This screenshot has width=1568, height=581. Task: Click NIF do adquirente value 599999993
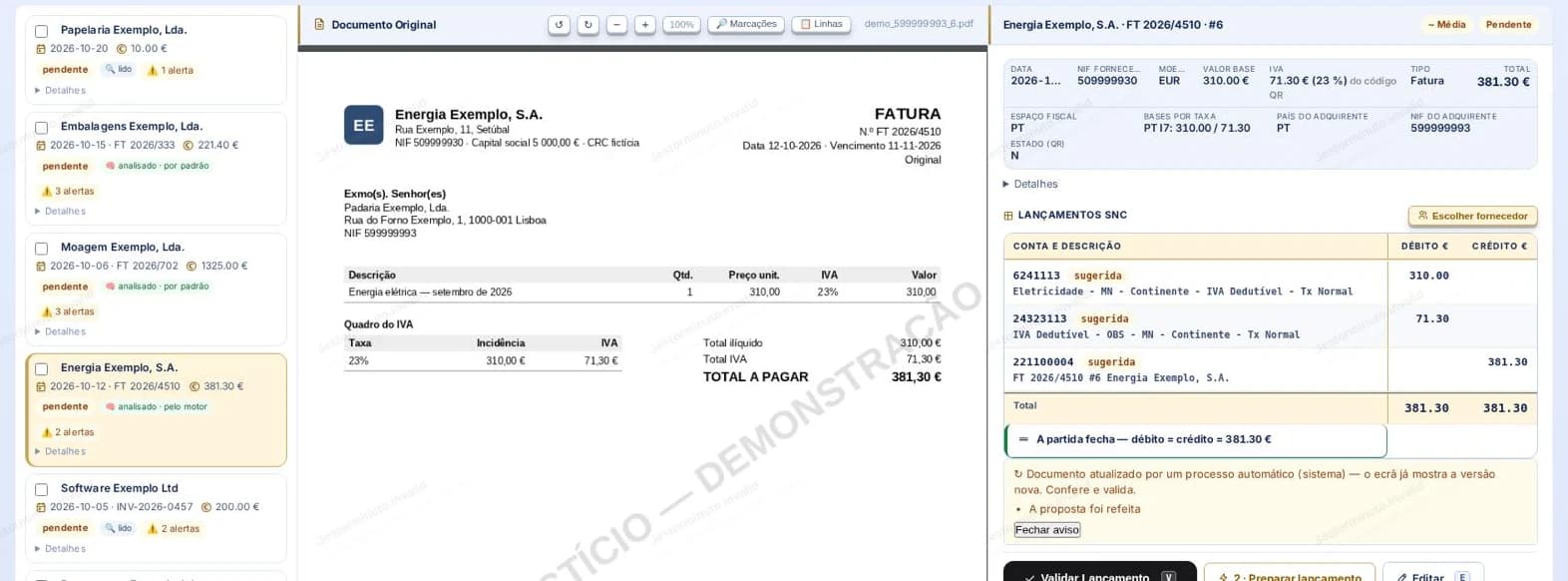[1440, 128]
